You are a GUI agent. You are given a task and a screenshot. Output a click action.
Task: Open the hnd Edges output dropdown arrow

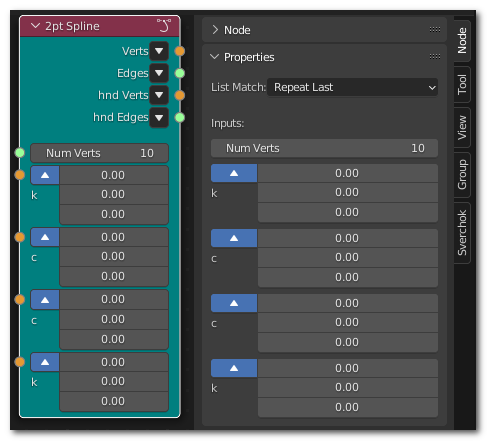coord(159,117)
